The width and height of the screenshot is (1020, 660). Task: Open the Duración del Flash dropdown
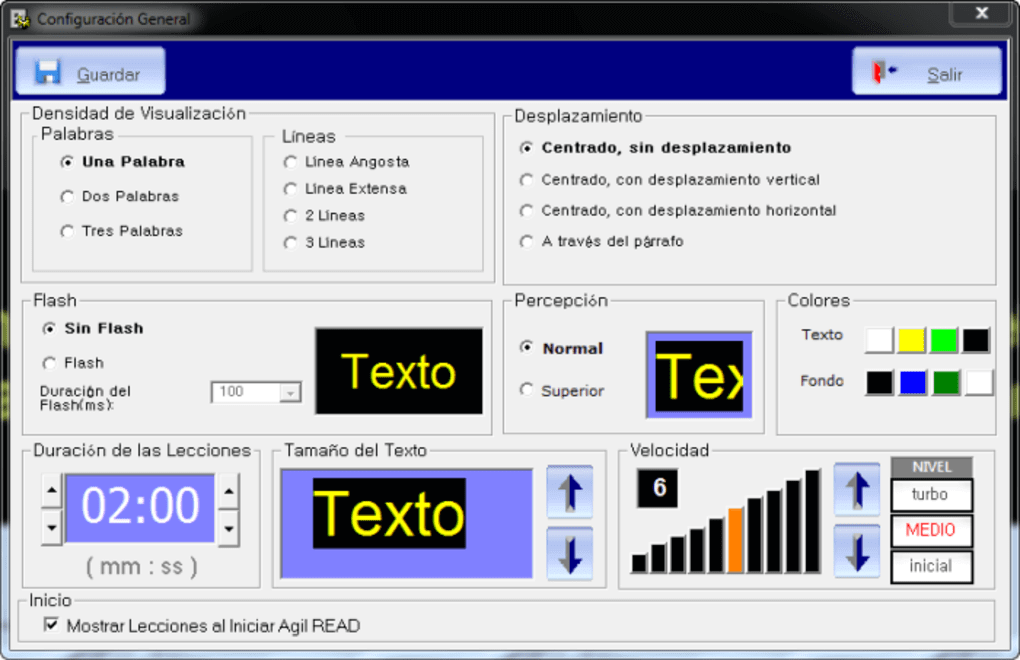click(x=290, y=393)
